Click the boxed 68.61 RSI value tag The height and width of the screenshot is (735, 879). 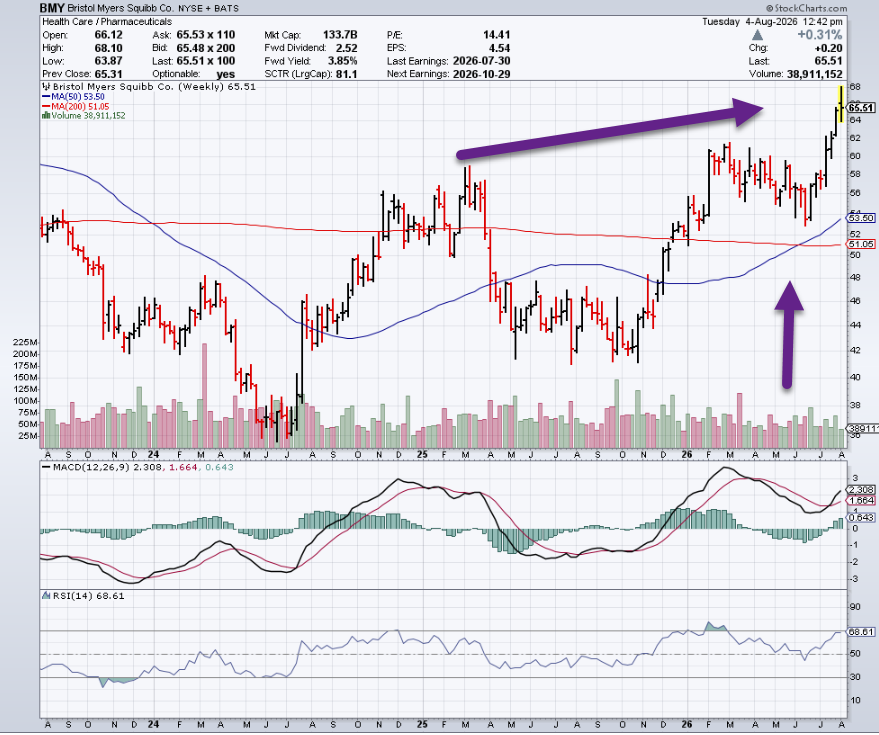click(x=862, y=632)
